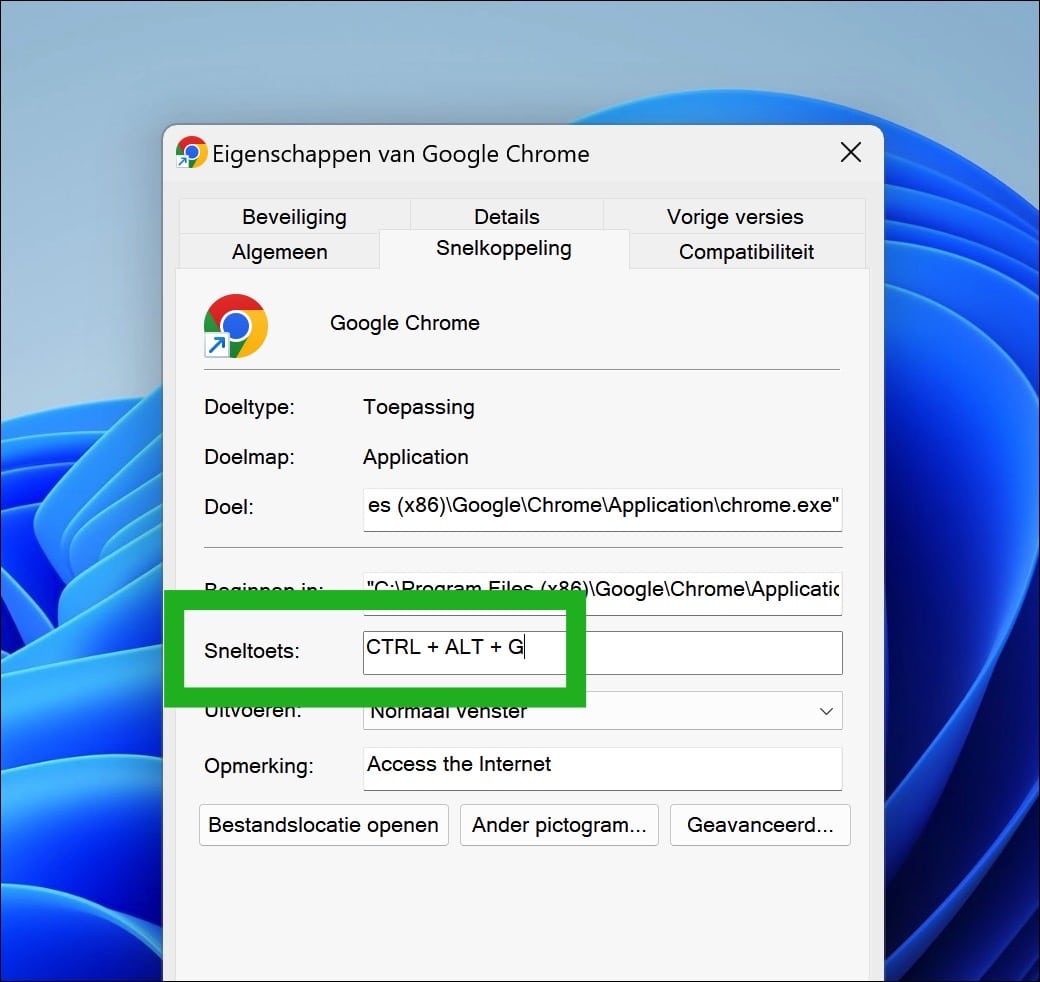1040x982 pixels.
Task: Open the Uitvoeren window mode dropdown
Action: pyautogui.click(x=600, y=710)
